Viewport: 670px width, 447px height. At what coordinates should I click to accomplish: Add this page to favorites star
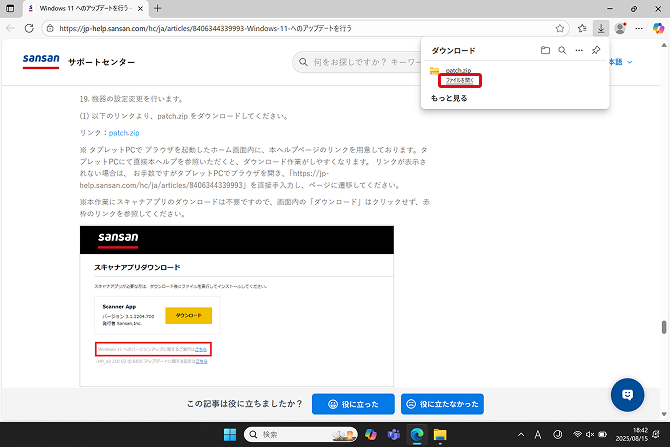tap(560, 28)
